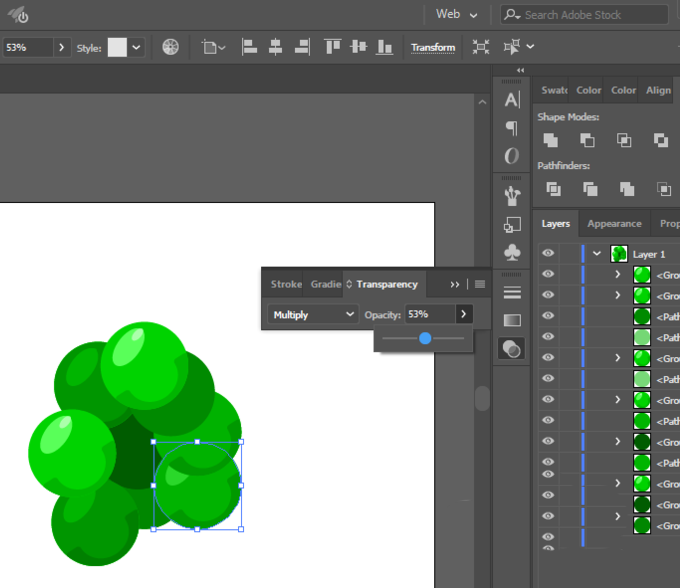Screen dimensions: 680x588
Task: Click the Recolor Artwork wheel icon
Action: [171, 47]
